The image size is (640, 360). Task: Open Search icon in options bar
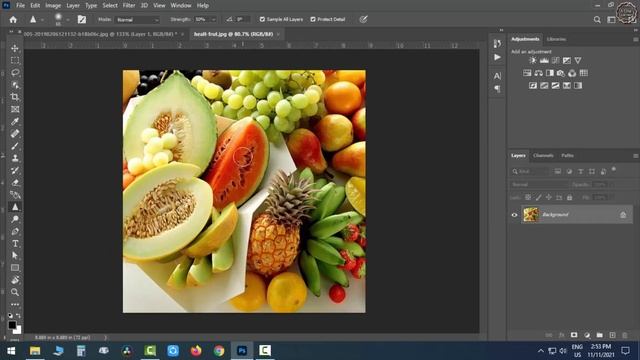click(x=597, y=19)
